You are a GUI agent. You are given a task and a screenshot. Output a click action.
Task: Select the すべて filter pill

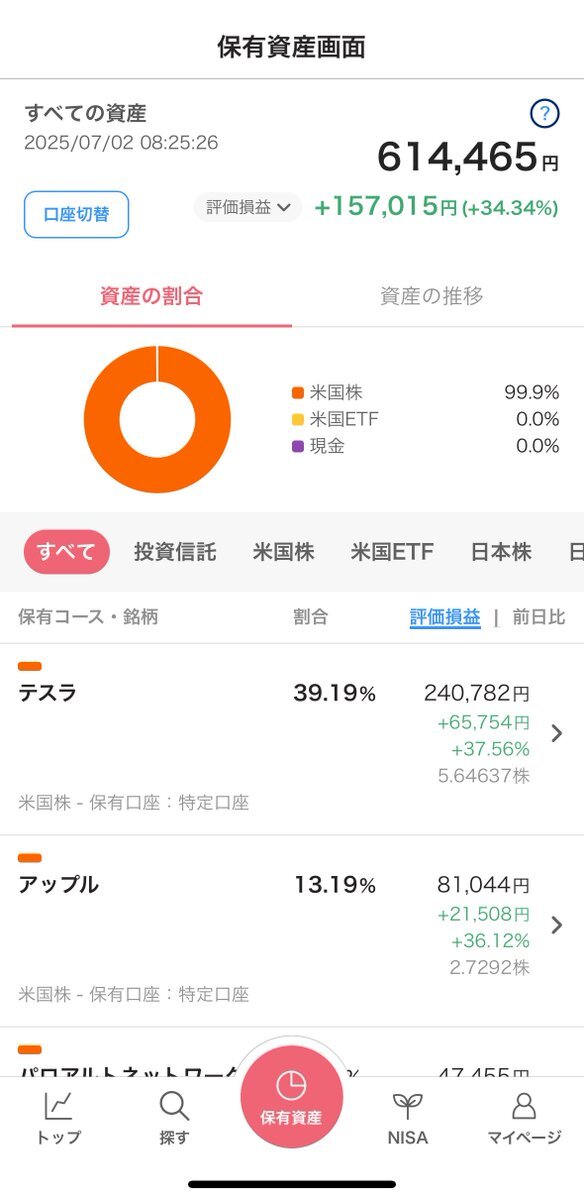(66, 552)
